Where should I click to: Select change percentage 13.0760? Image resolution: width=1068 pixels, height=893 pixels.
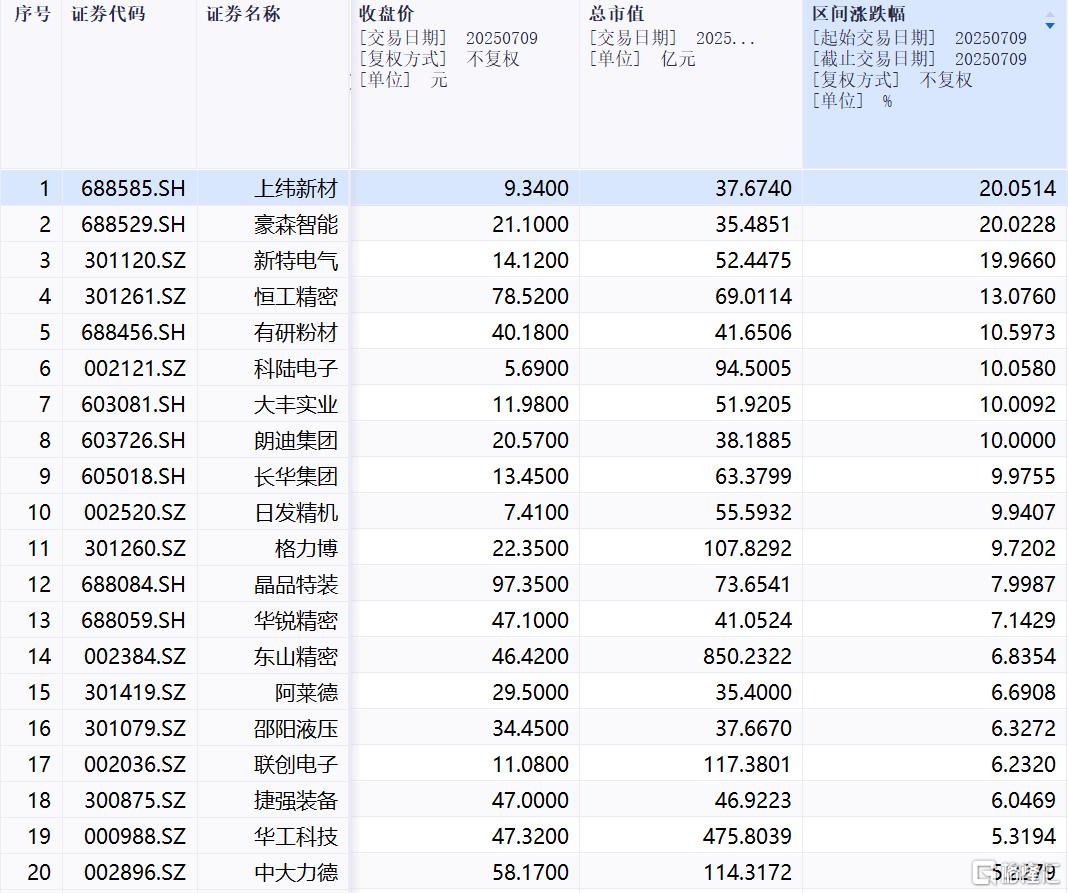click(1018, 296)
